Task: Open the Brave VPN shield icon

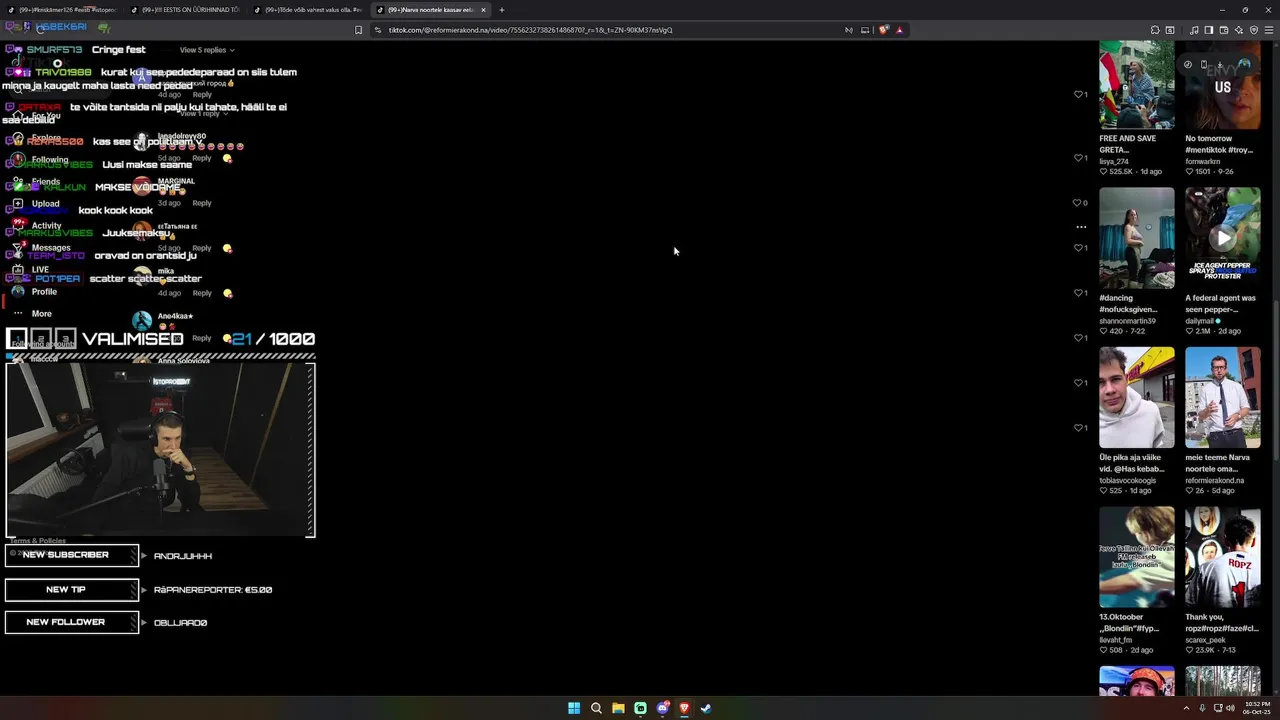Action: coord(1254,30)
